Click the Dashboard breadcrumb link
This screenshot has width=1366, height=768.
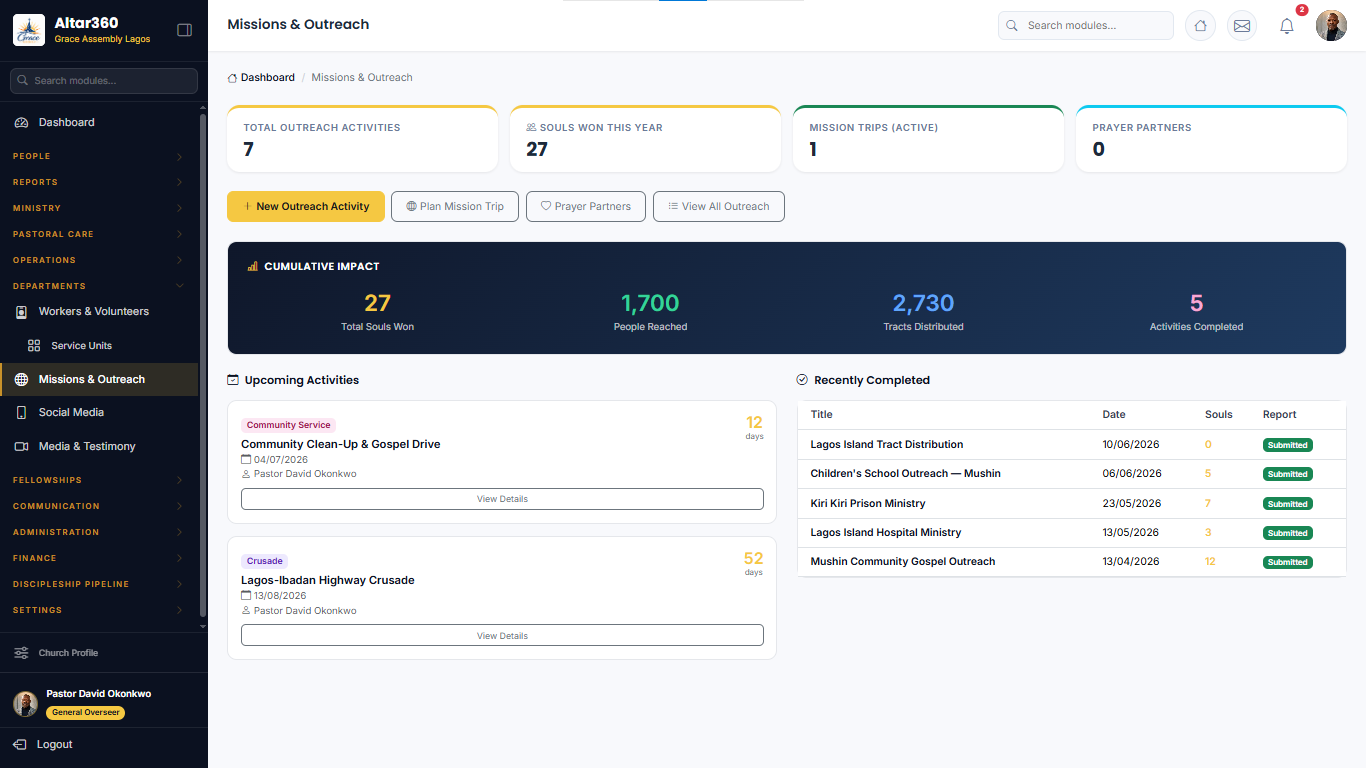click(x=267, y=77)
